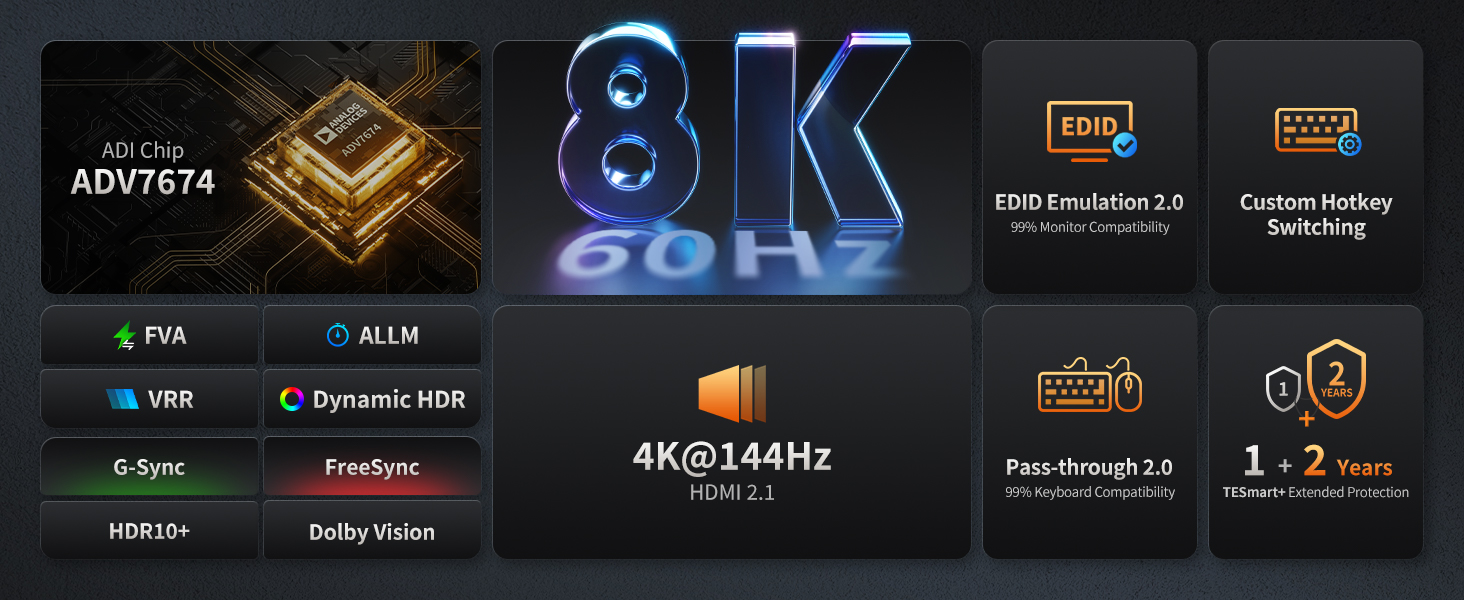
Task: Select the FreeSync tile
Action: tap(372, 466)
